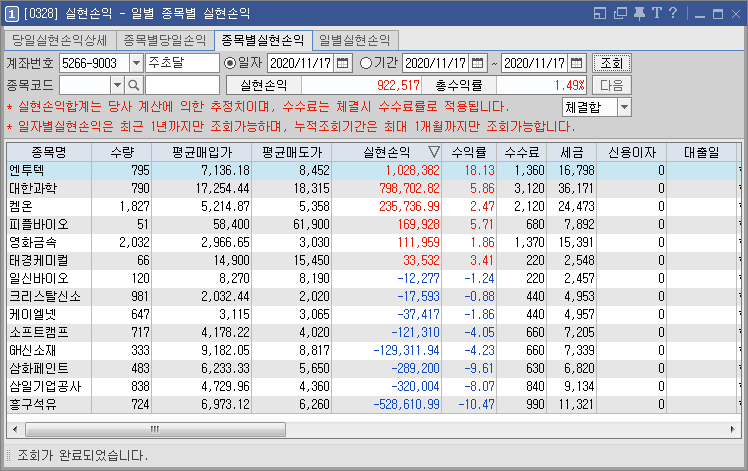The image size is (748, 471).
Task: Click the status message 조회가 완료되었습니다
Action: point(83,455)
